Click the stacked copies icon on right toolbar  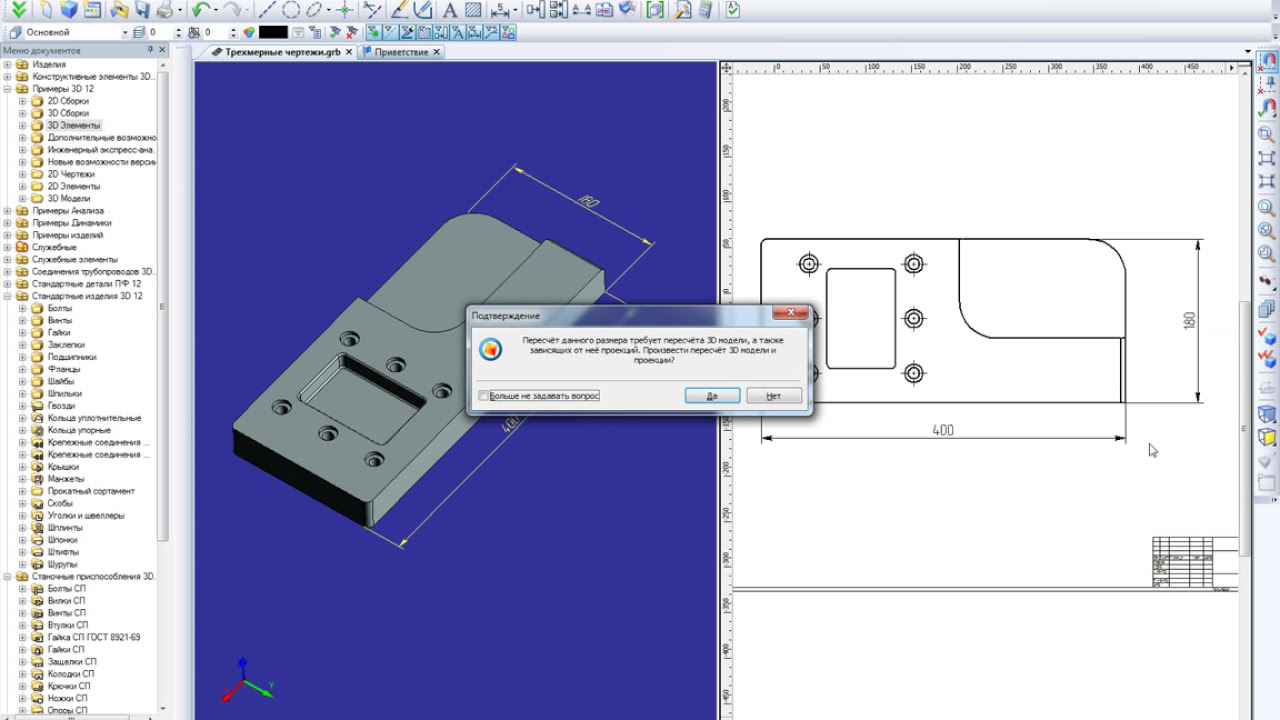coord(1266,308)
